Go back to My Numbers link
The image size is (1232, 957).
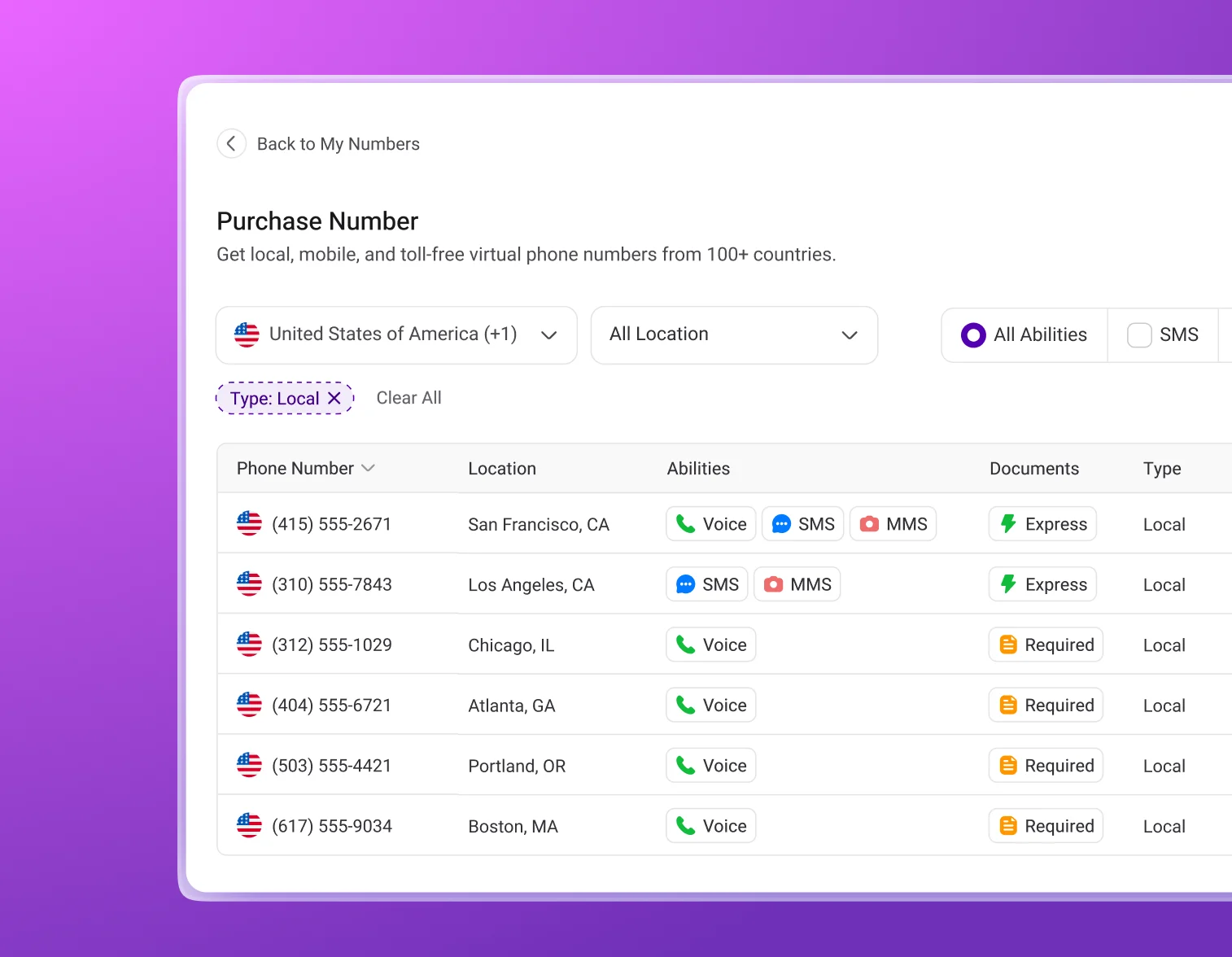(x=339, y=144)
